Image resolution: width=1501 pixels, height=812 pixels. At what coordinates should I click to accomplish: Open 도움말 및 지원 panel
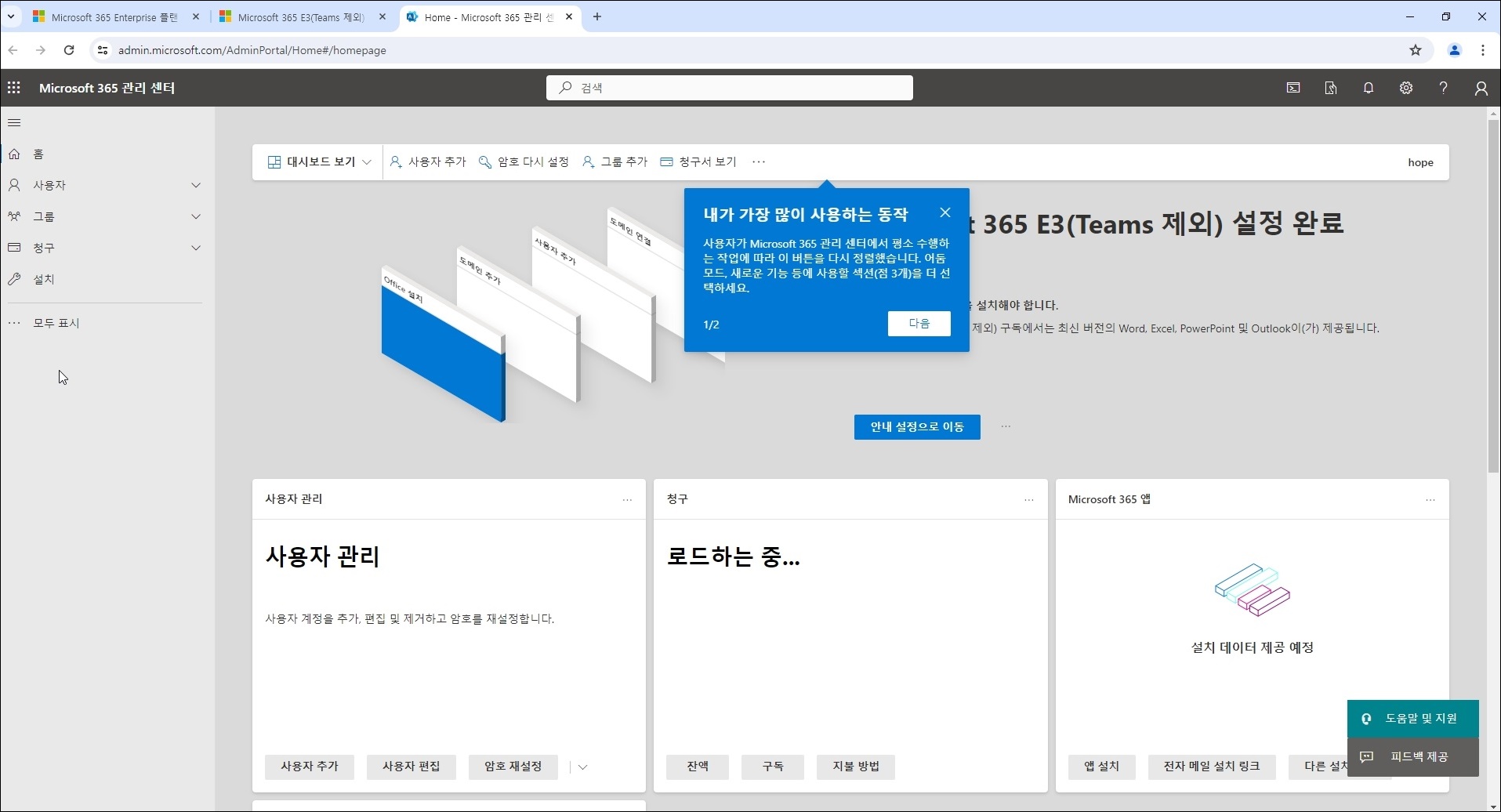tap(1413, 719)
